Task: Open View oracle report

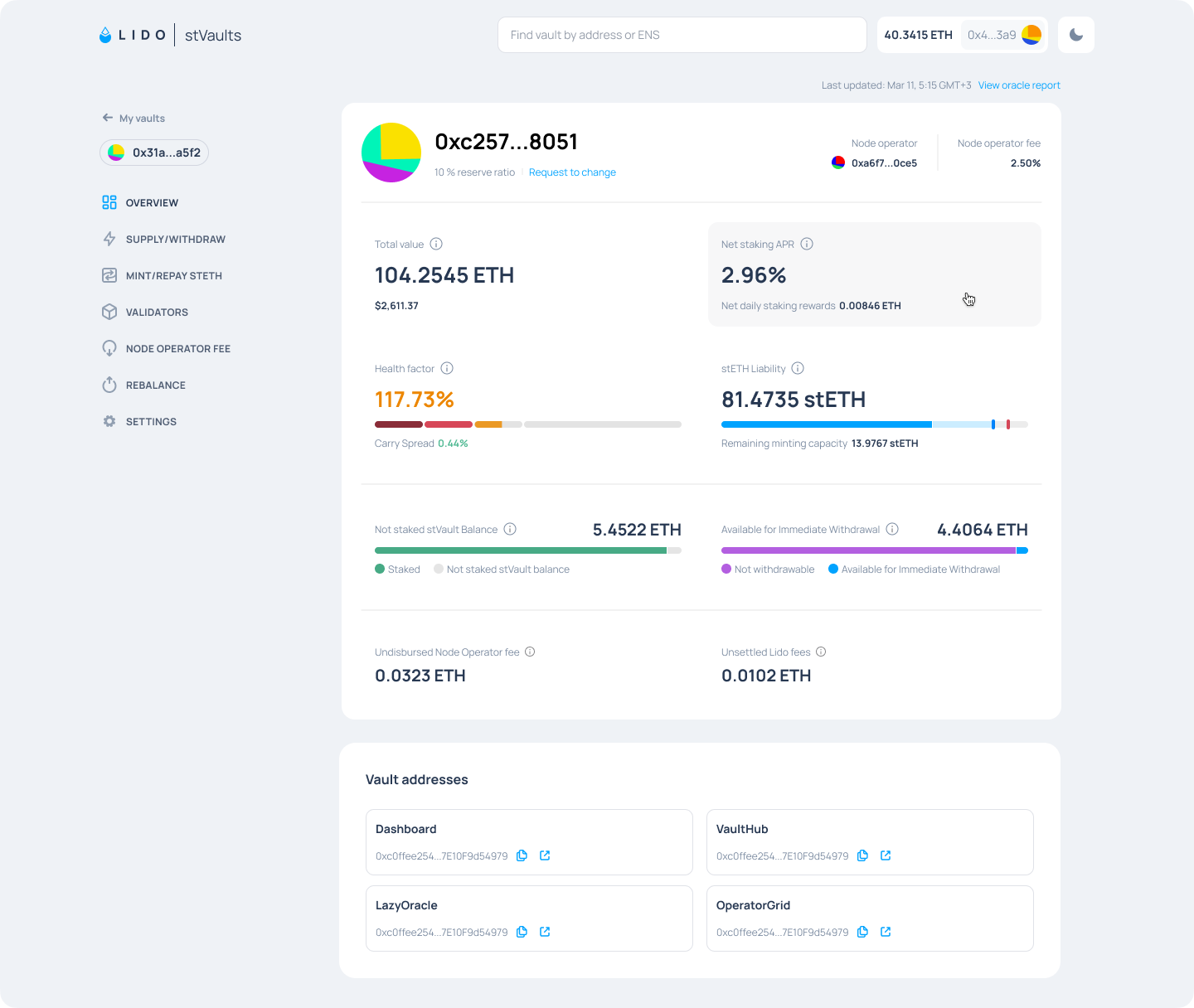Action: 1019,85
